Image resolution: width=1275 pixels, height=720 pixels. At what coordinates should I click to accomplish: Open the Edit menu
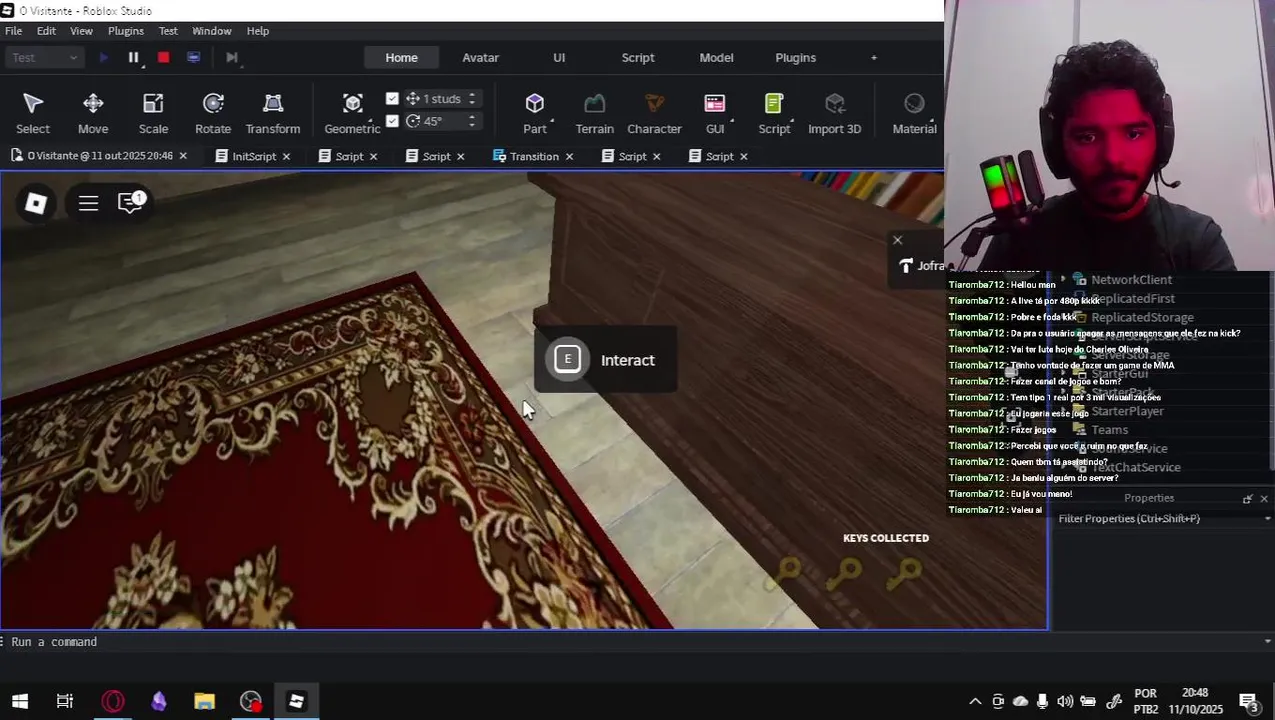pos(46,31)
